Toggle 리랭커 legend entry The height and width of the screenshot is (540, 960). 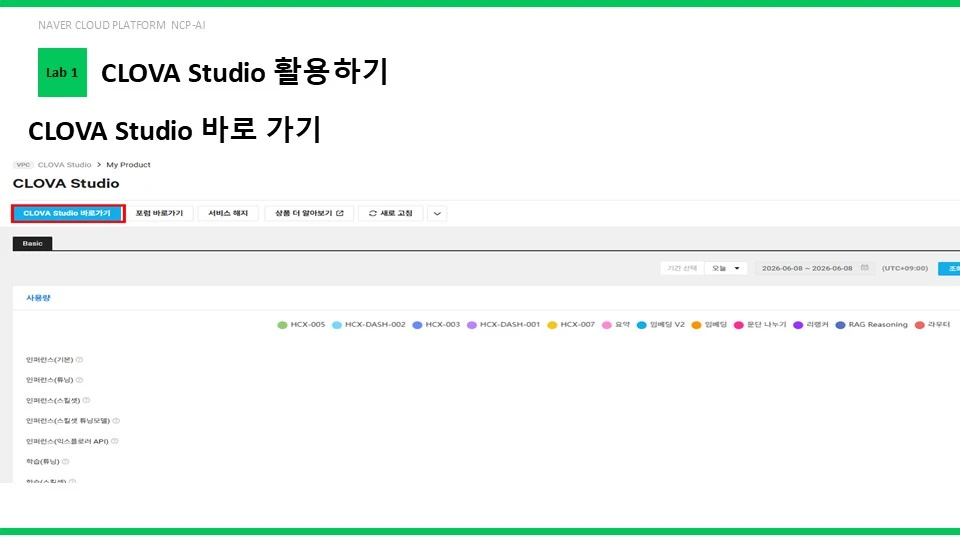point(811,324)
